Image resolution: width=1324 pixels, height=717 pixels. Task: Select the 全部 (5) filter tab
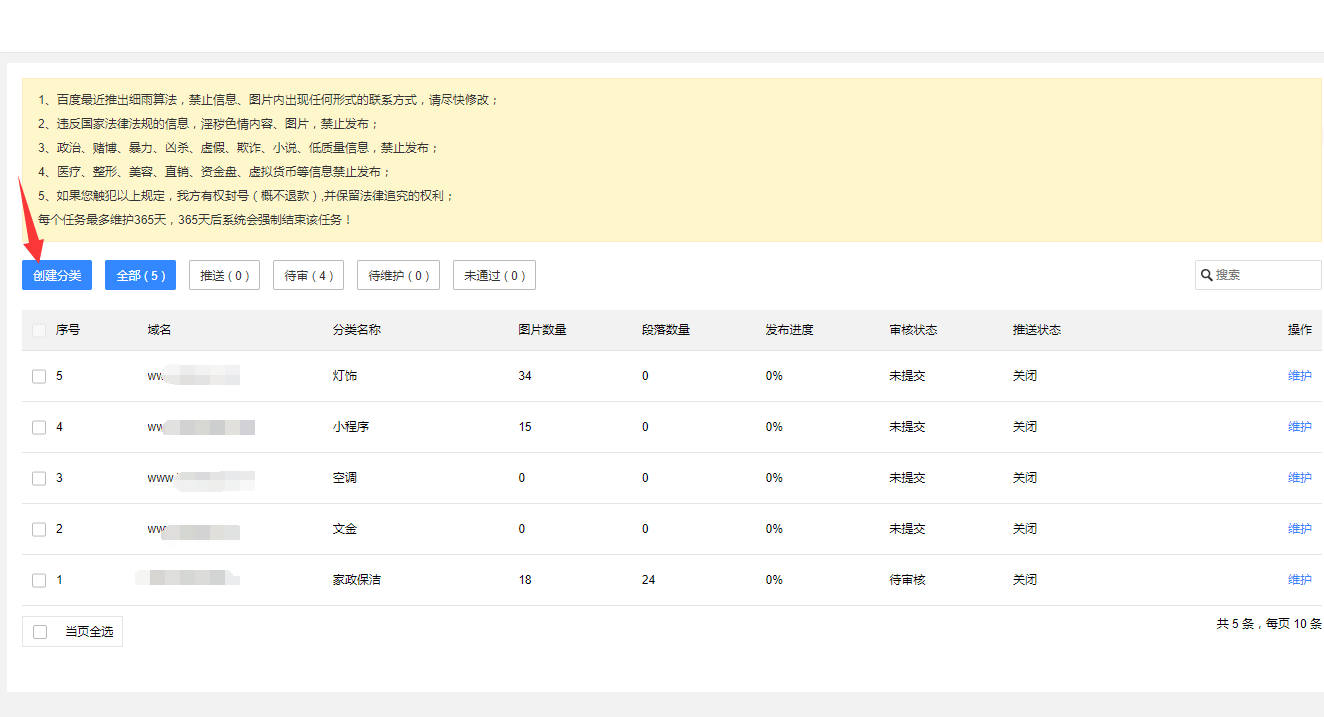(x=141, y=275)
